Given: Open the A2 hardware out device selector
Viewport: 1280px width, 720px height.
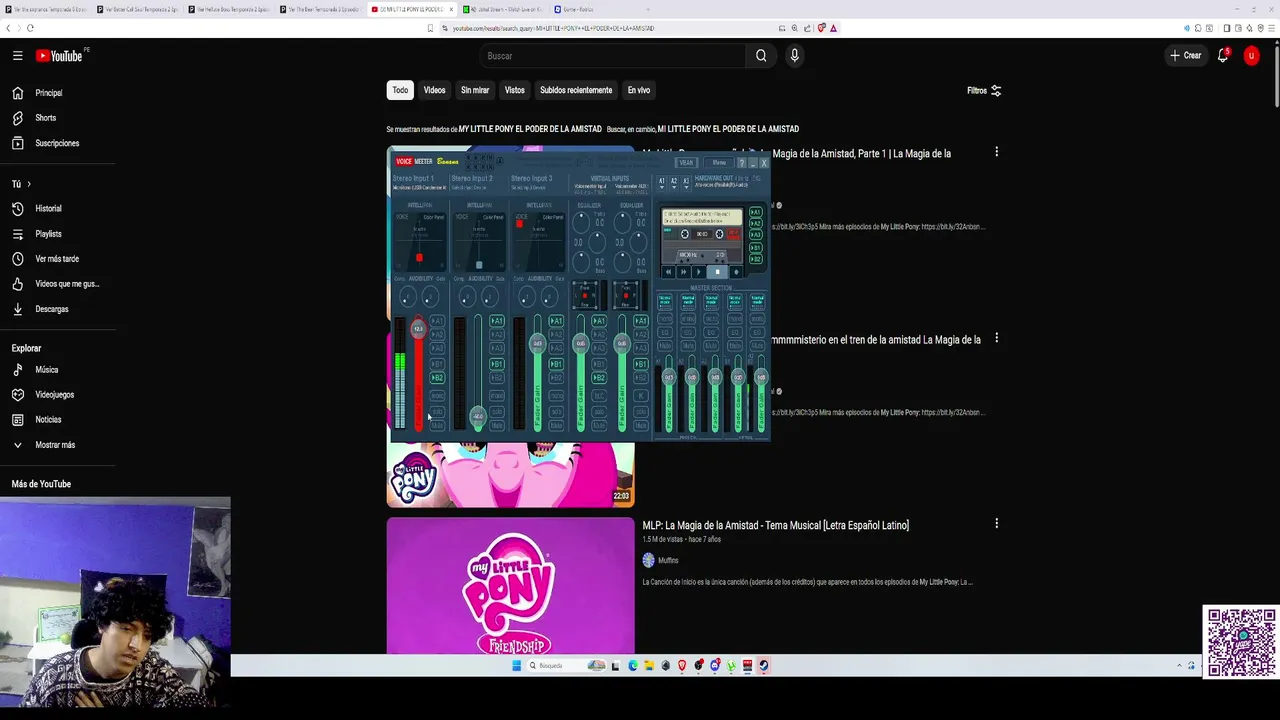Looking at the screenshot, I should (674, 183).
